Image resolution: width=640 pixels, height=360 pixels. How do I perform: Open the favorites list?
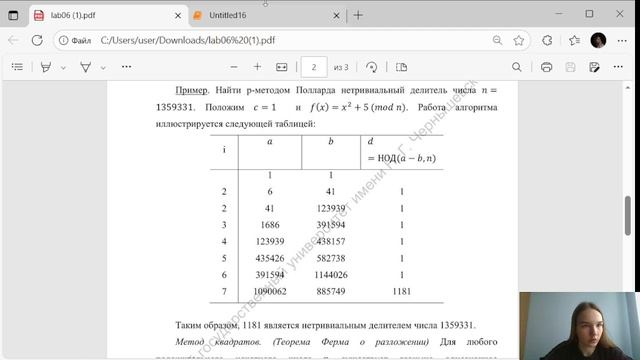tap(574, 40)
